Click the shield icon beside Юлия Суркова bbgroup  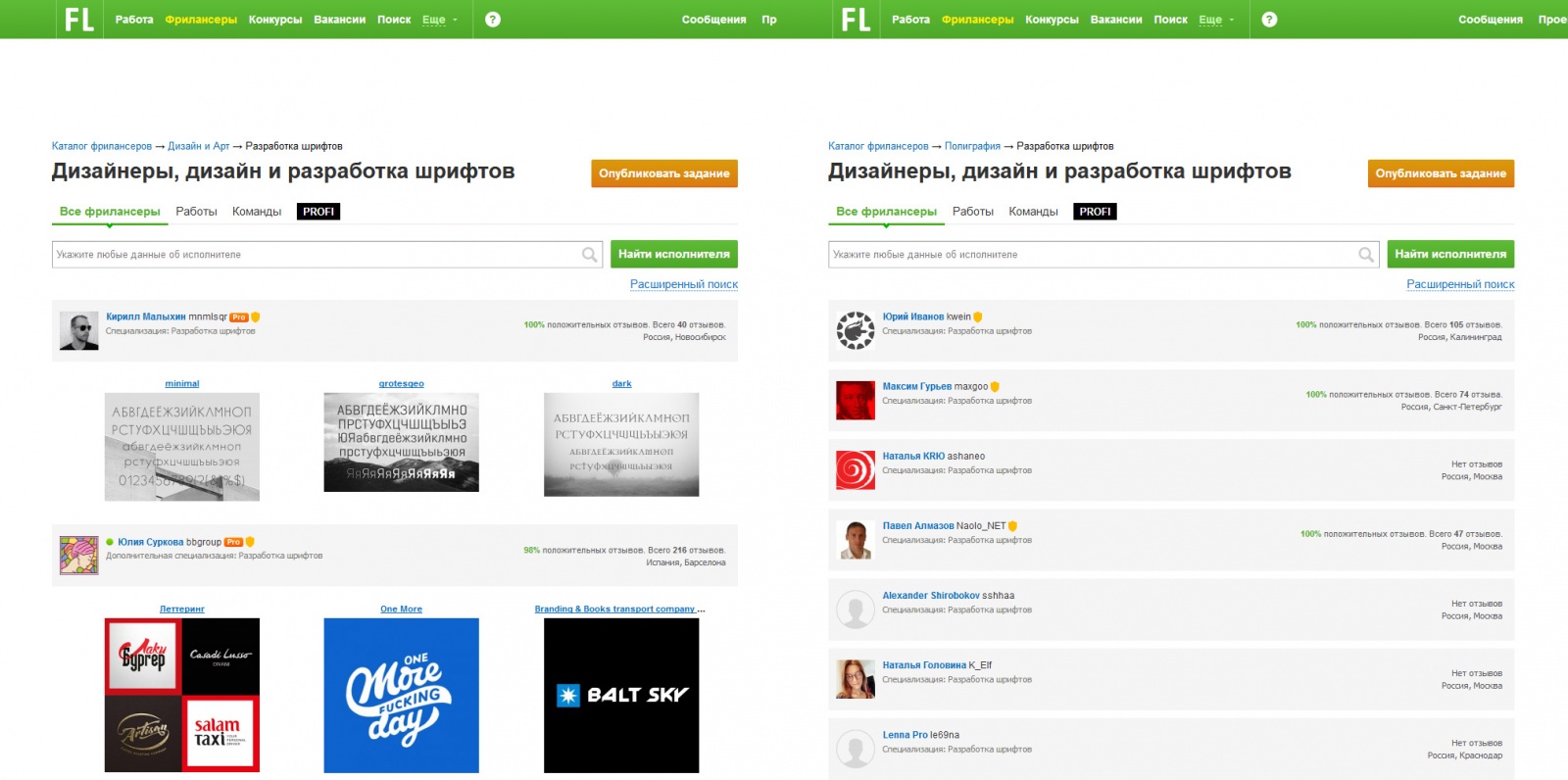[250, 542]
